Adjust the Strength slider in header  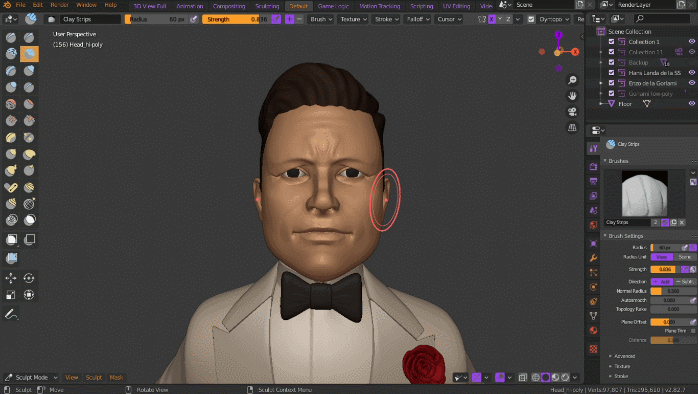point(236,19)
